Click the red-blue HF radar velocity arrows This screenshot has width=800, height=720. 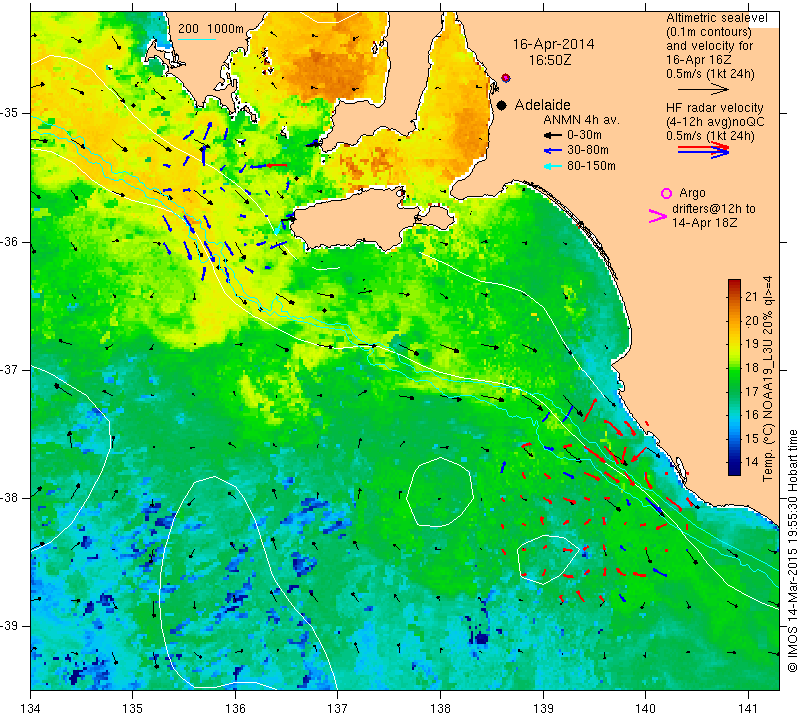pos(703,150)
